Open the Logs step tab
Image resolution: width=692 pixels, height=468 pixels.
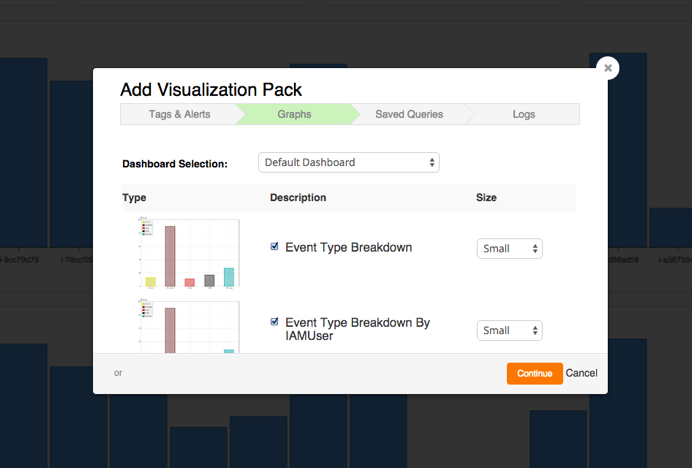(x=524, y=114)
